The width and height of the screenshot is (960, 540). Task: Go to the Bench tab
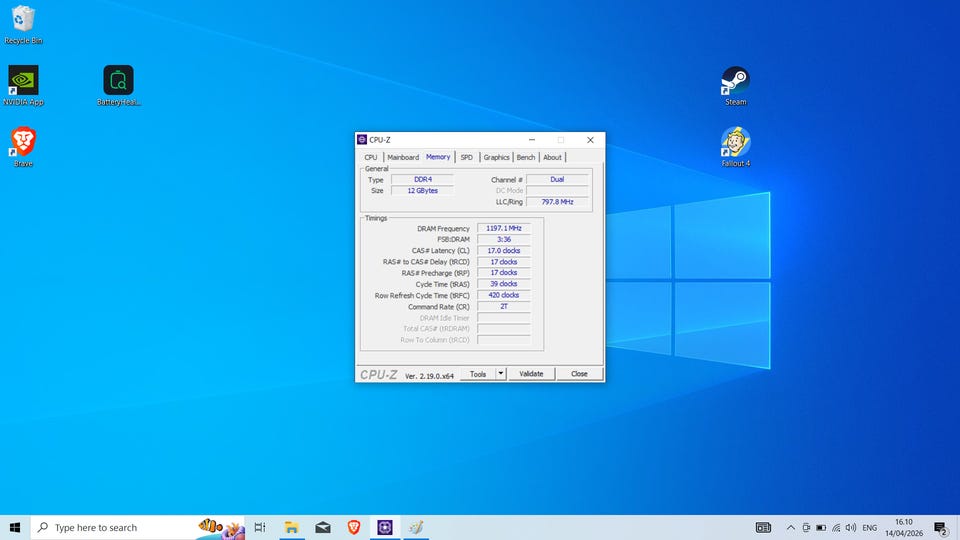(x=525, y=157)
